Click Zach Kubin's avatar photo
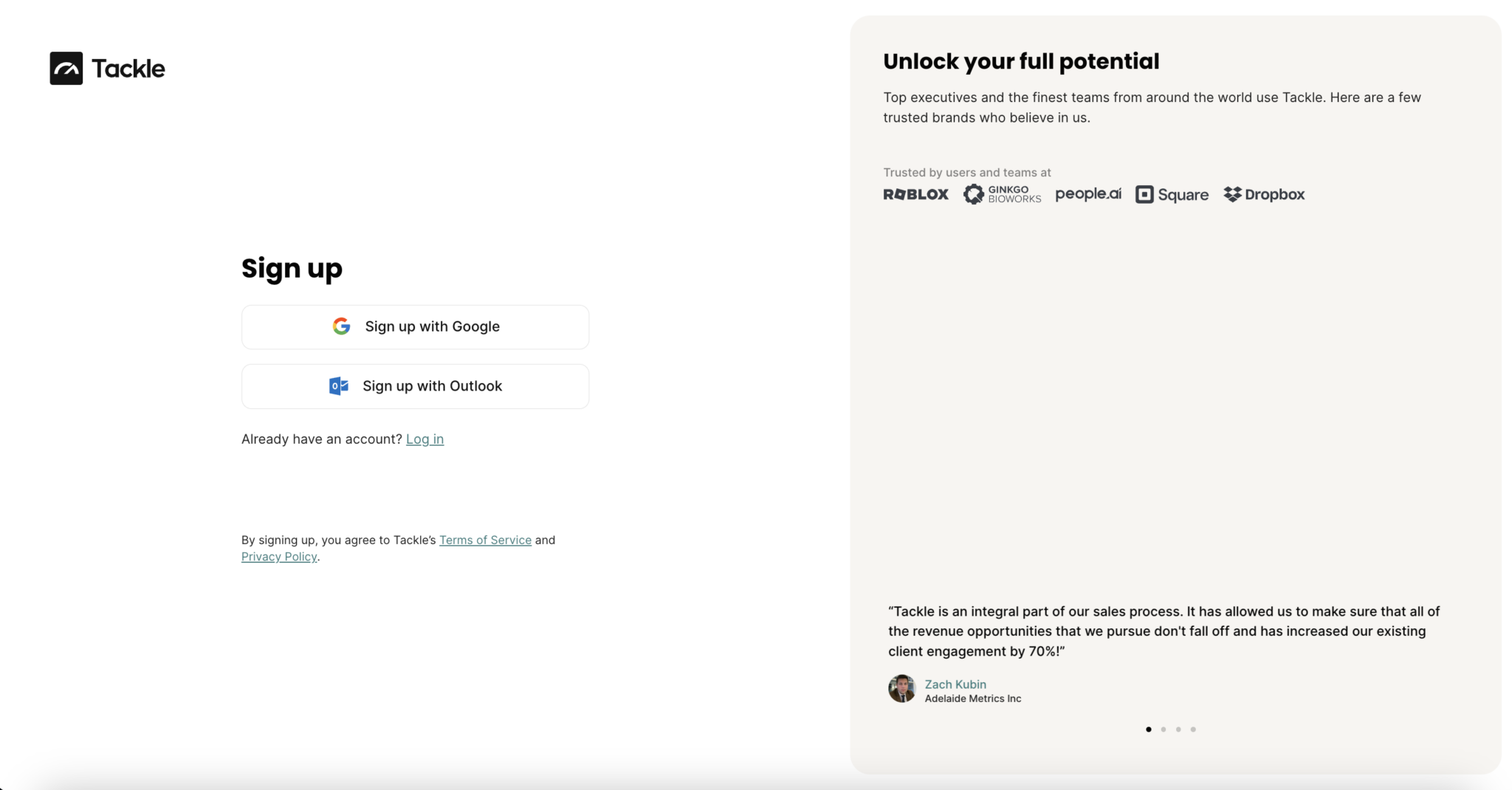 pyautogui.click(x=901, y=689)
